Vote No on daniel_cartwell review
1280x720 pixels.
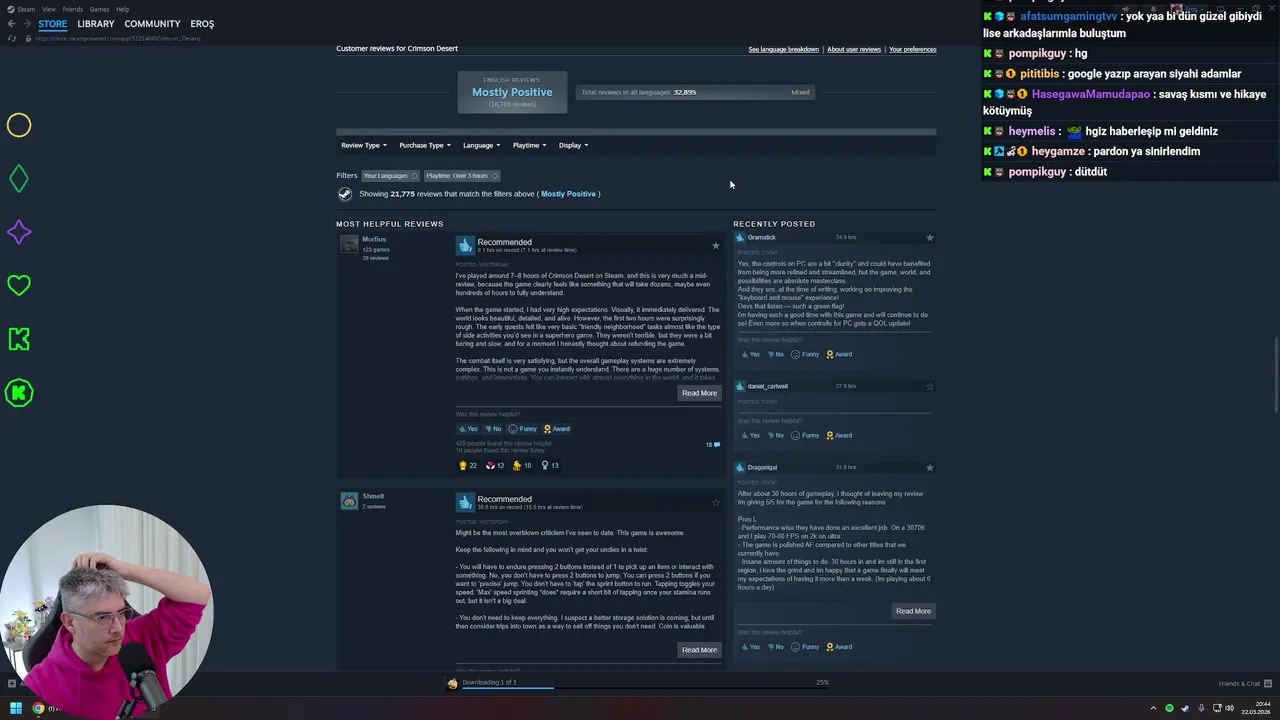pos(775,435)
